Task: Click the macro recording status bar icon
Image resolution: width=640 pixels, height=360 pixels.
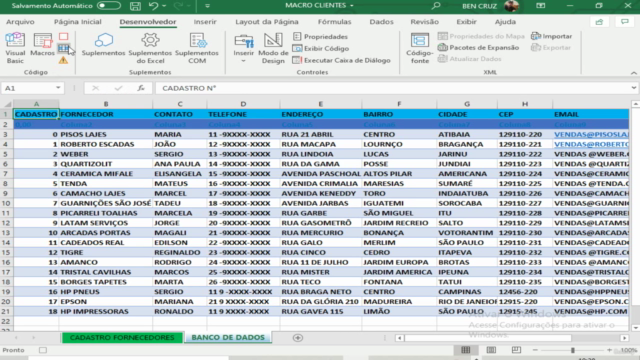Action: 43,350
